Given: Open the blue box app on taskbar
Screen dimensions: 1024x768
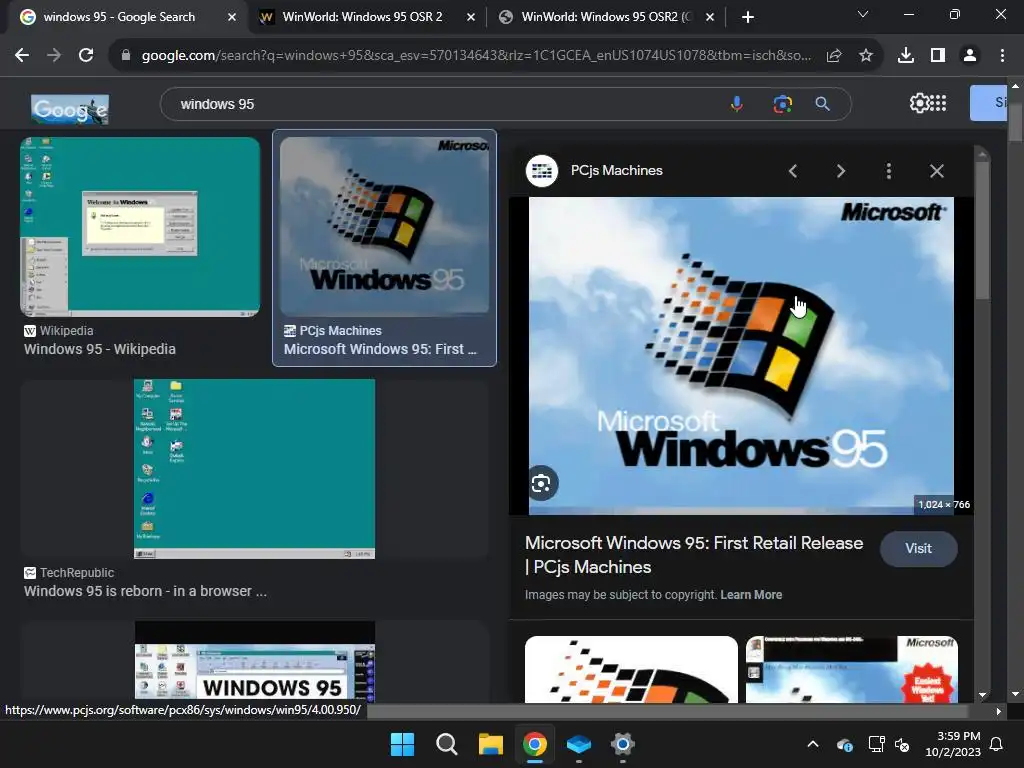Looking at the screenshot, I should point(579,744).
